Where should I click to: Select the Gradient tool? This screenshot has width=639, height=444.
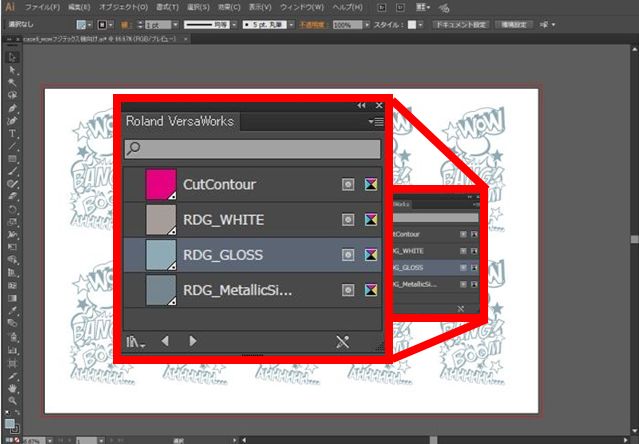tap(12, 298)
